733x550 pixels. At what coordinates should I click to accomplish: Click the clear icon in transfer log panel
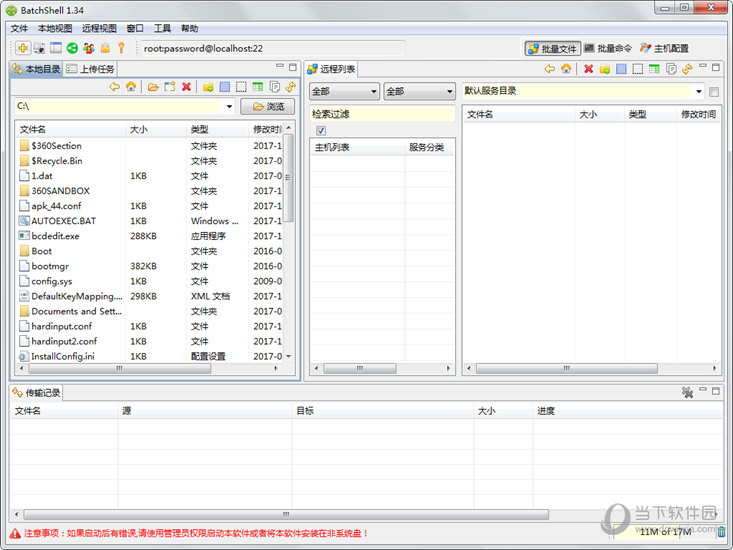687,392
